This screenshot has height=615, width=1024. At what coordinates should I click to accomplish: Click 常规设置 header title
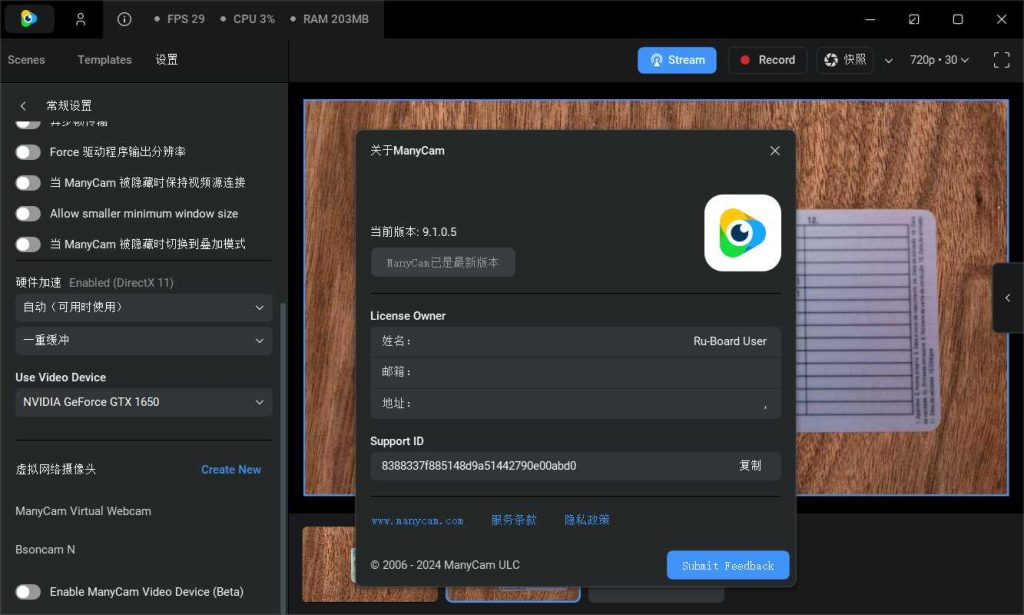(x=69, y=106)
